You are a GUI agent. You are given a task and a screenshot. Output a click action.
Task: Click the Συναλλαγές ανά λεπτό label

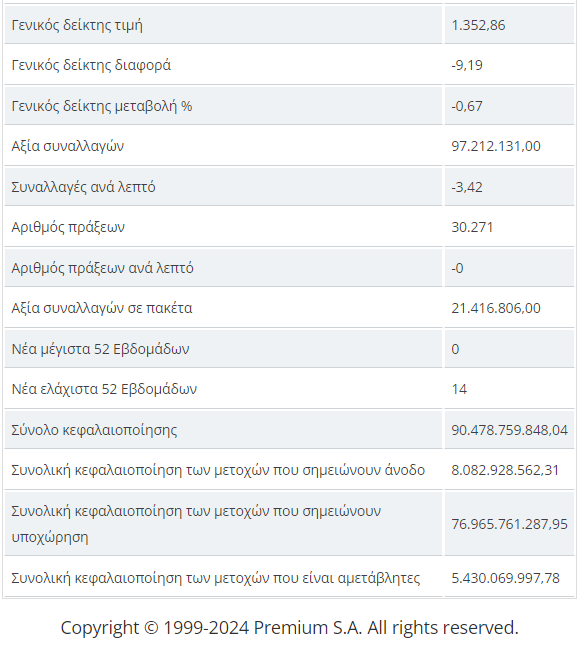pos(83,187)
